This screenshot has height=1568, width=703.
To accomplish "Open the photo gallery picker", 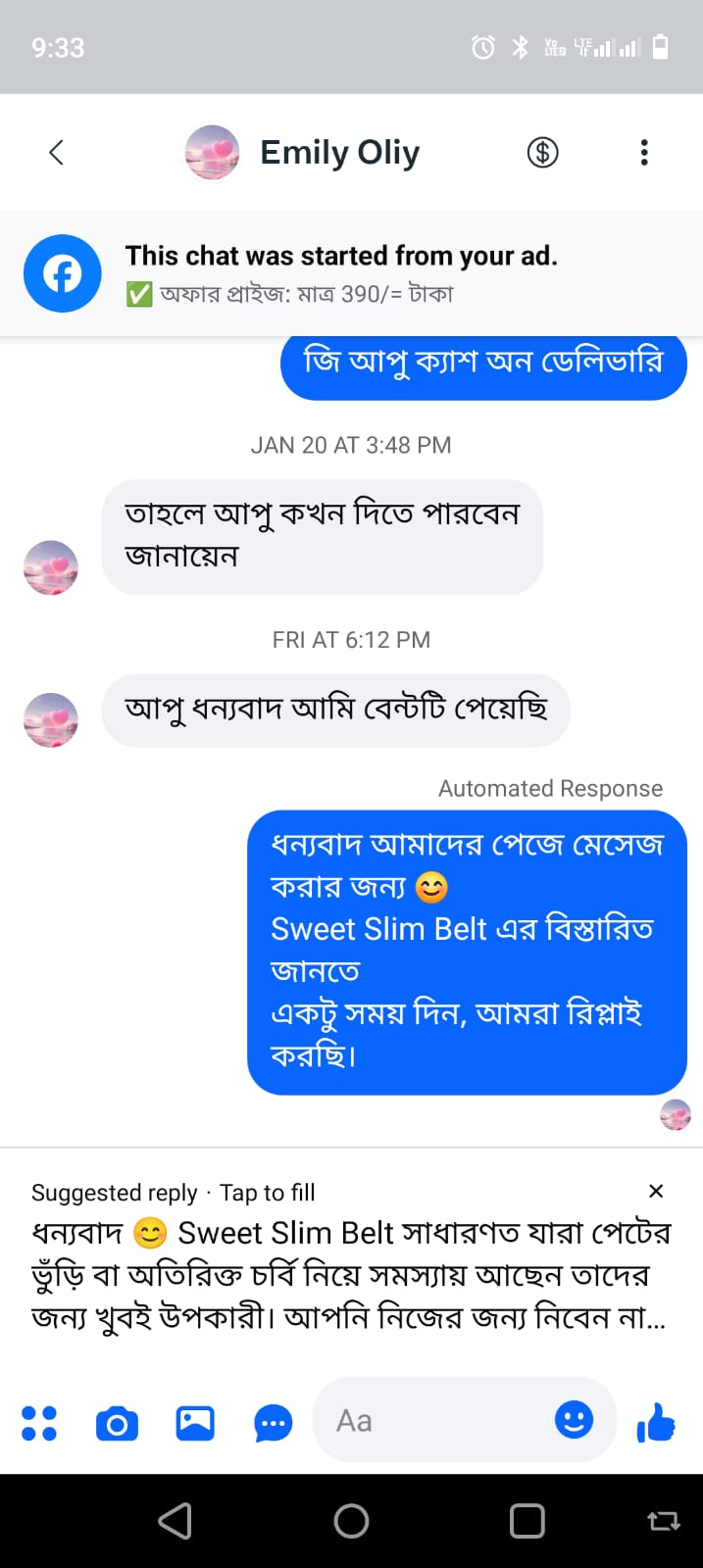I will (x=194, y=1422).
